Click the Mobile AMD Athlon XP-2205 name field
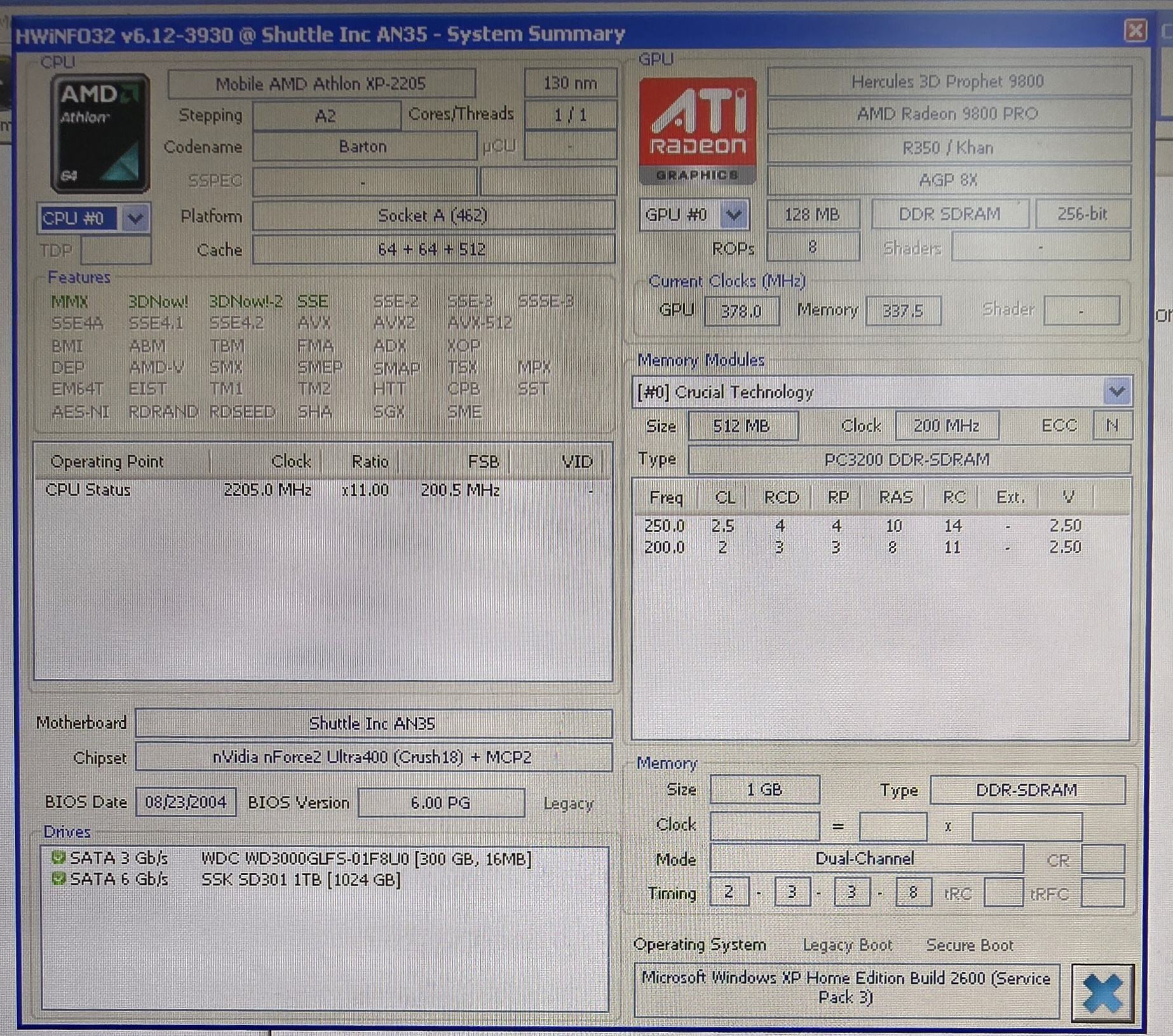This screenshot has height=1036, width=1173. pos(322,84)
